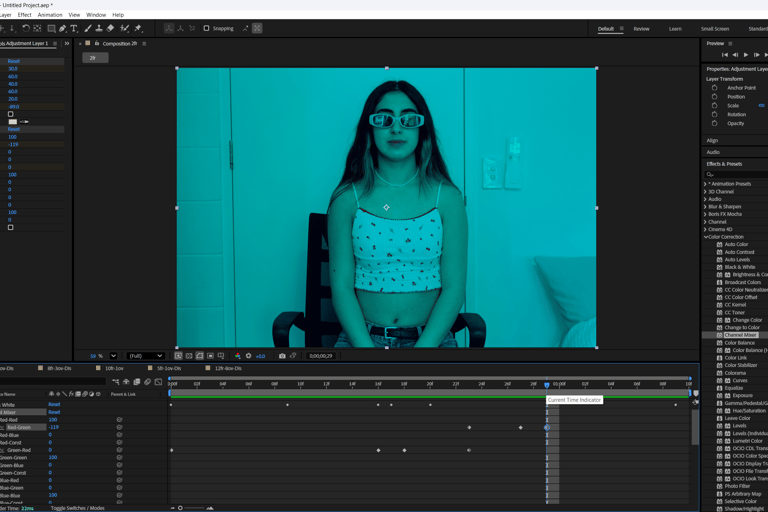The width and height of the screenshot is (768, 512).
Task: Open the (Full) resolution dropdown
Action: 145,356
